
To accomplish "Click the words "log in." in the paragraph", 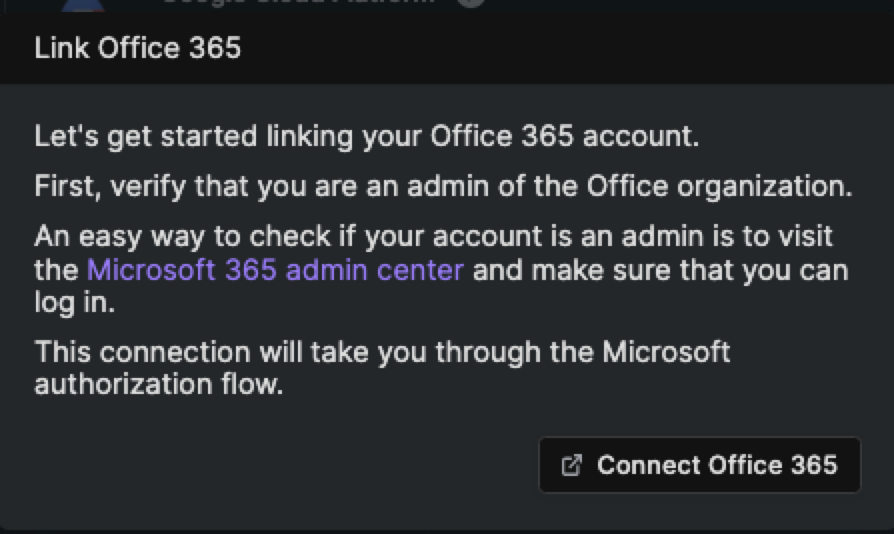I will click(75, 303).
